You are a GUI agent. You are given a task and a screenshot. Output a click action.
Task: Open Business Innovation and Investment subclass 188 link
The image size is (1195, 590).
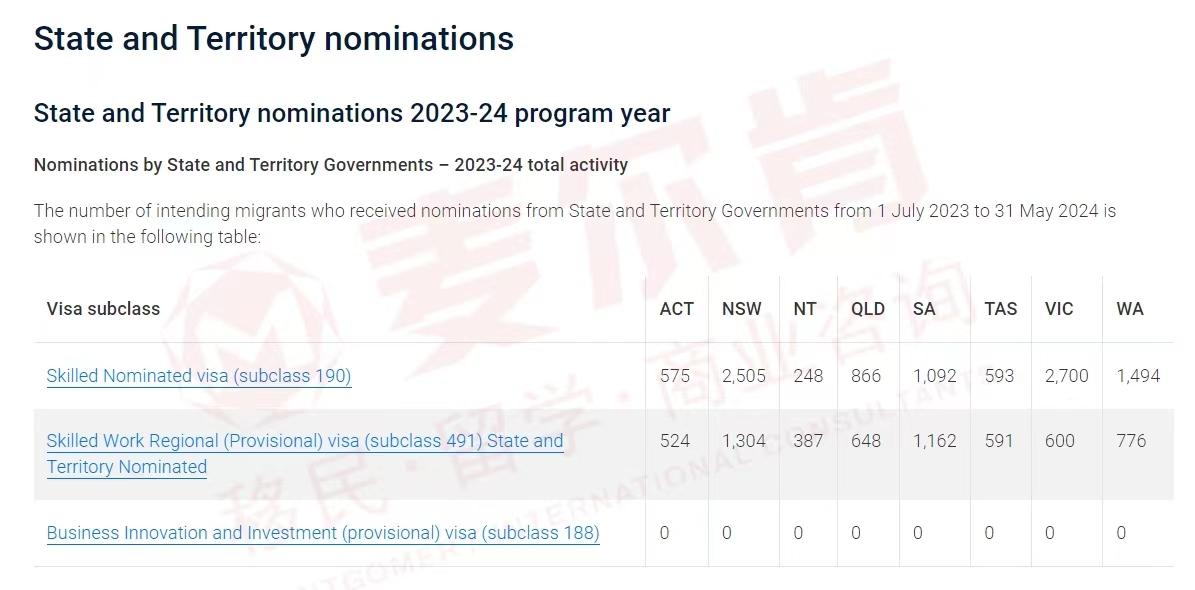tap(323, 533)
